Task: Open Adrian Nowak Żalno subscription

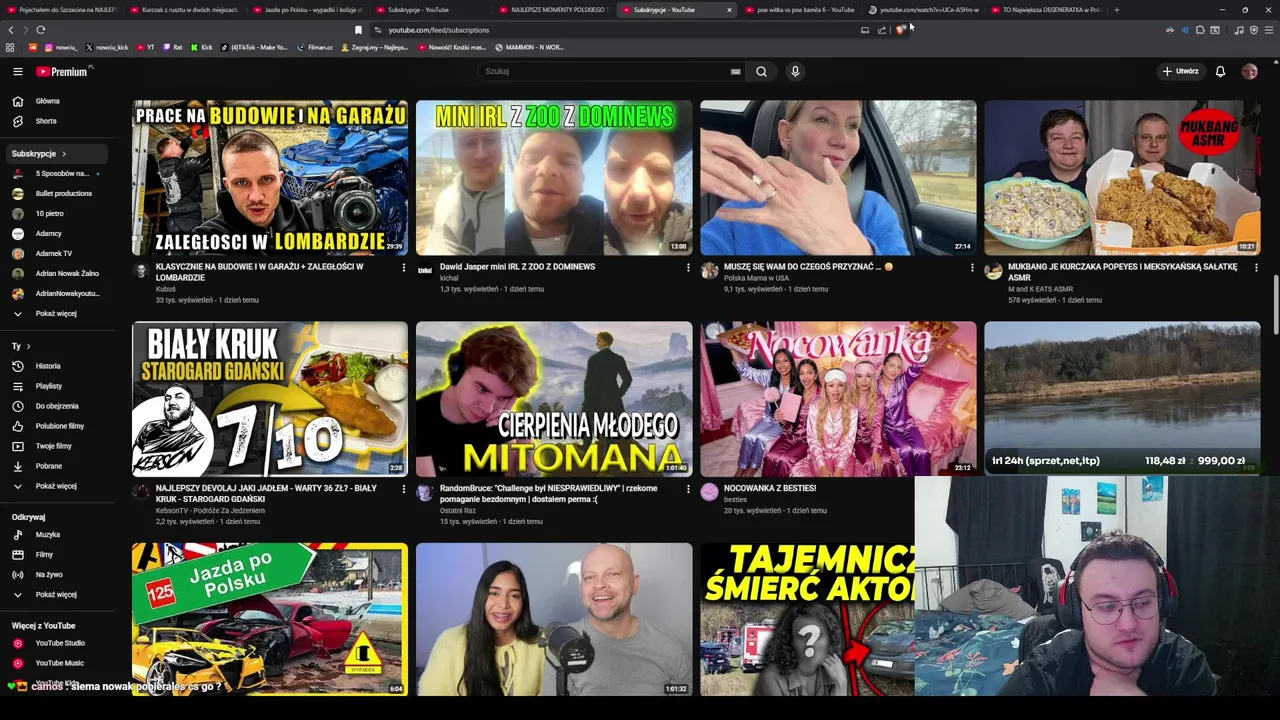Action: coord(67,274)
